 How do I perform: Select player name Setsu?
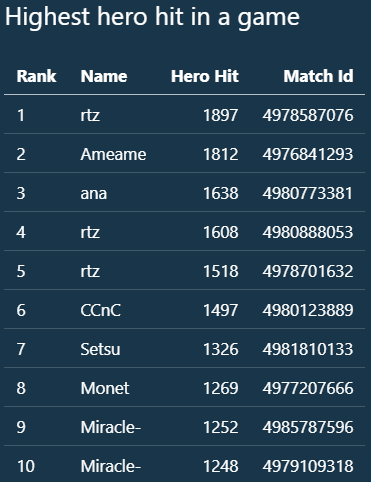pyautogui.click(x=100, y=349)
